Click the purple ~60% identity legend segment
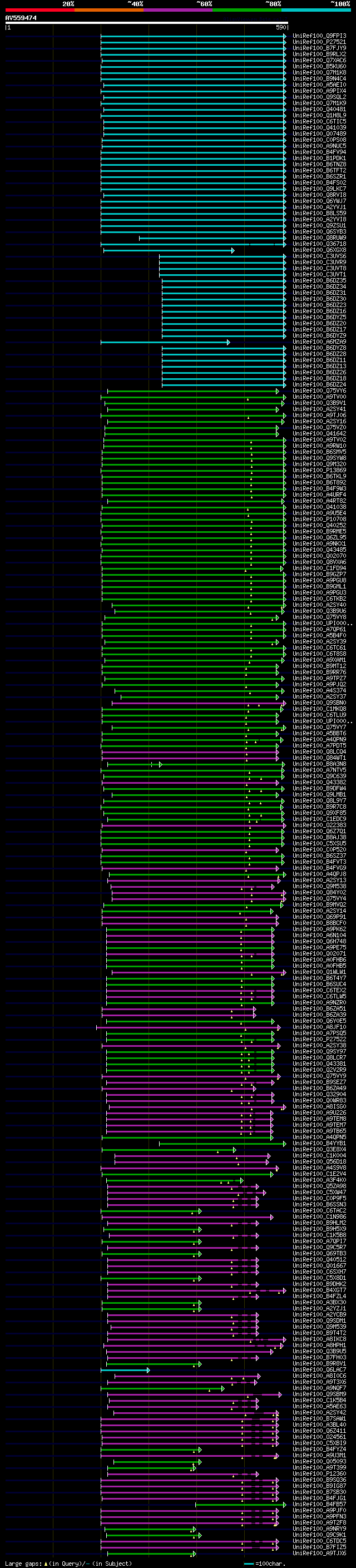This screenshot has width=356, height=1568. [179, 10]
